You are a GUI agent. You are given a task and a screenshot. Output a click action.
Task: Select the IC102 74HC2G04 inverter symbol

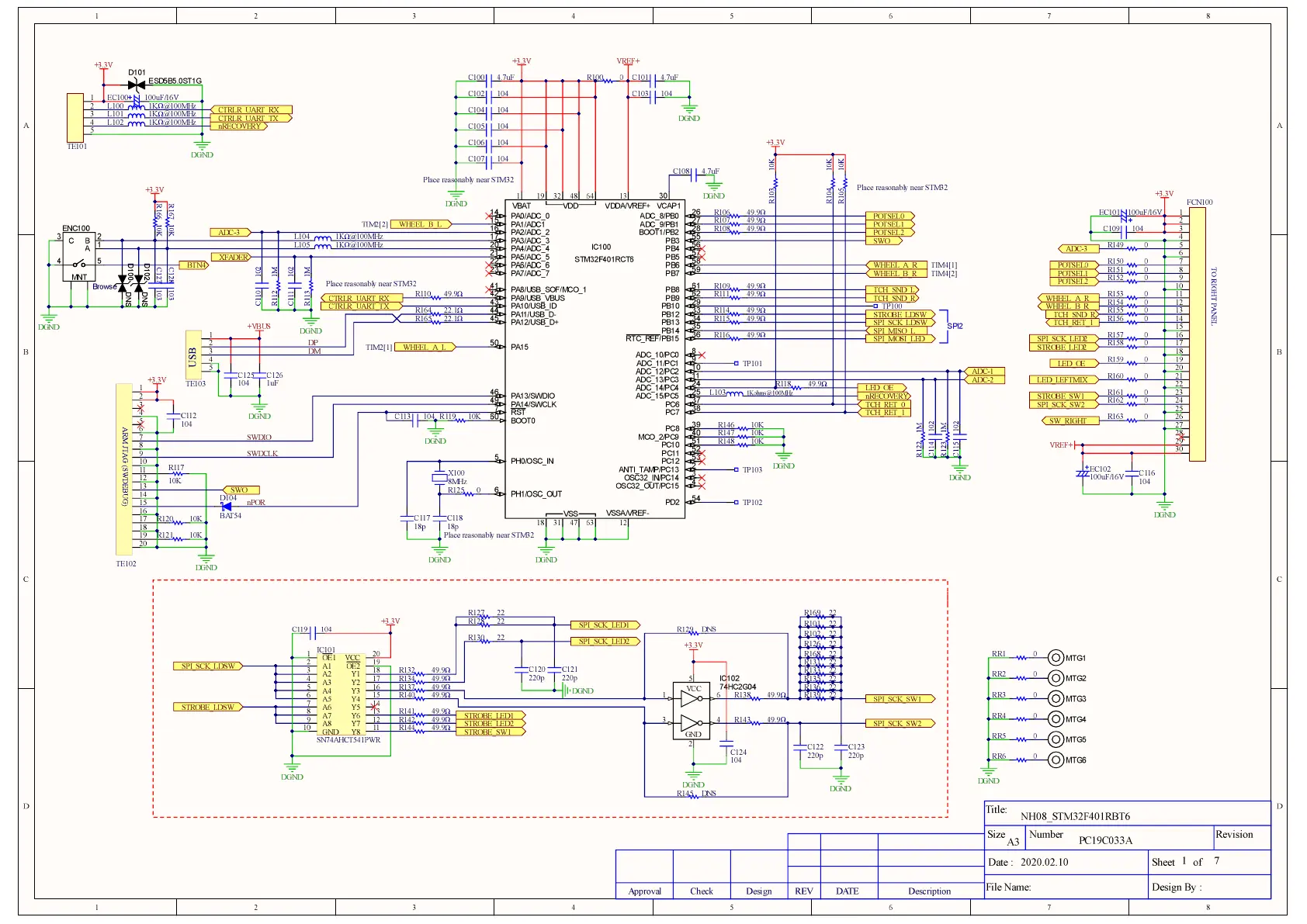point(693,711)
